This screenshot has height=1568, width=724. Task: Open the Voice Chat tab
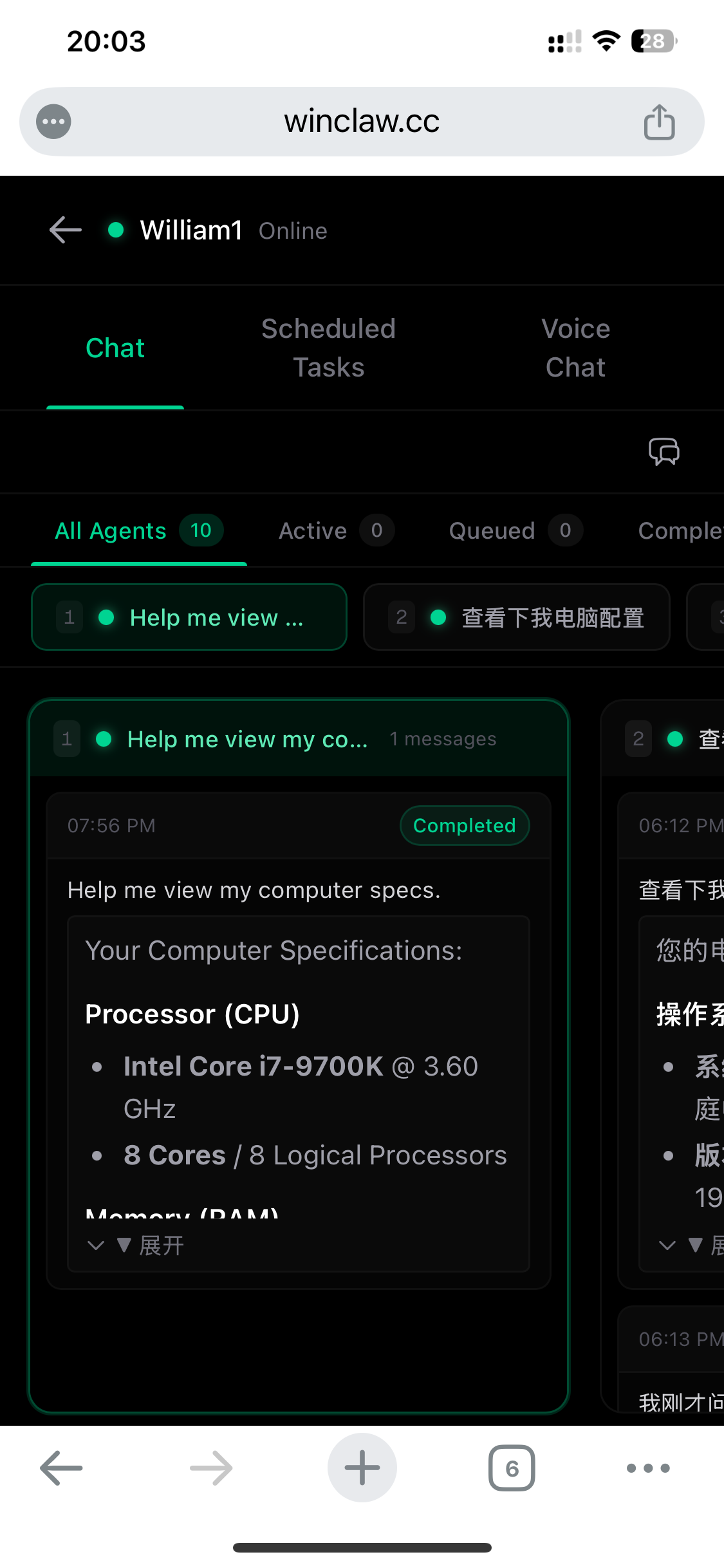pyautogui.click(x=575, y=348)
